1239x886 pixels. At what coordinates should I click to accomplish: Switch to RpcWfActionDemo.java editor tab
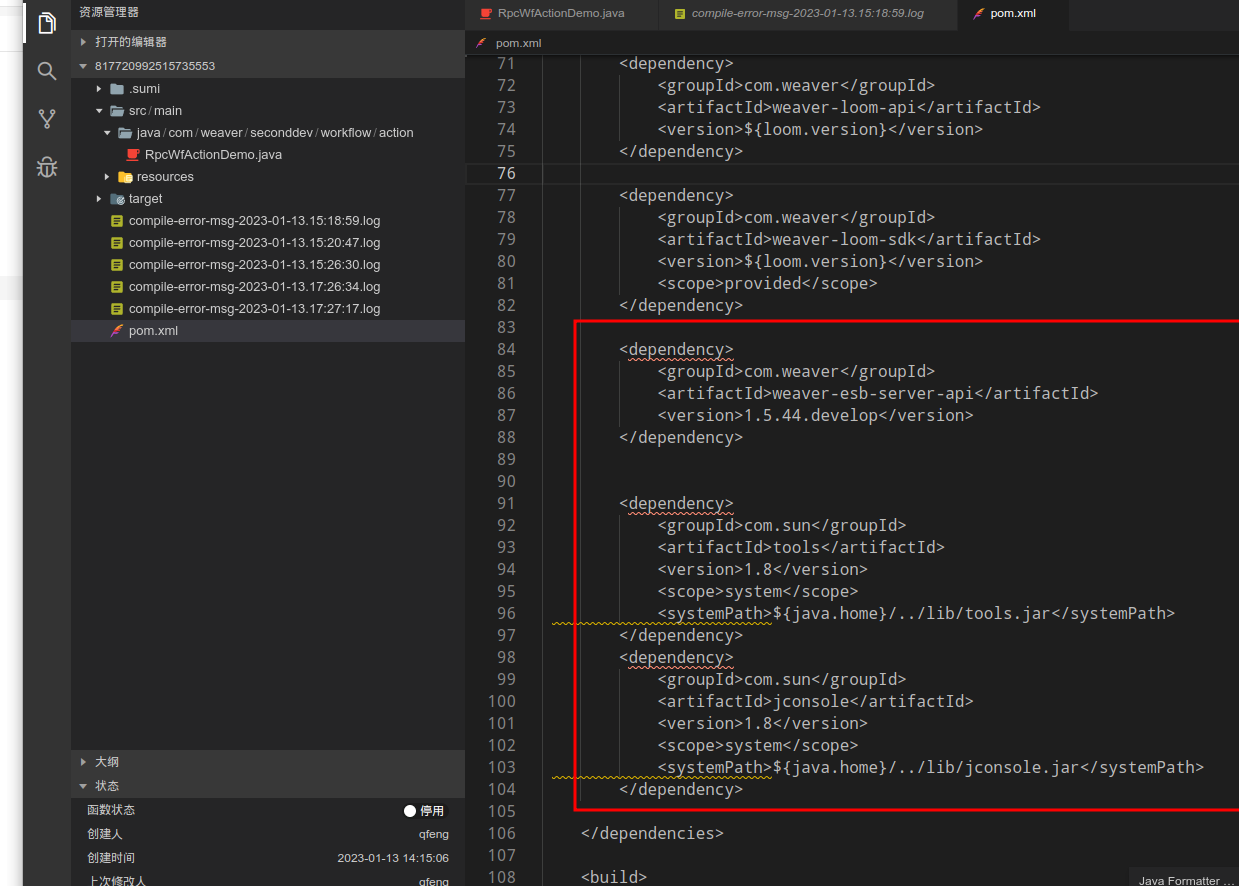pyautogui.click(x=562, y=15)
